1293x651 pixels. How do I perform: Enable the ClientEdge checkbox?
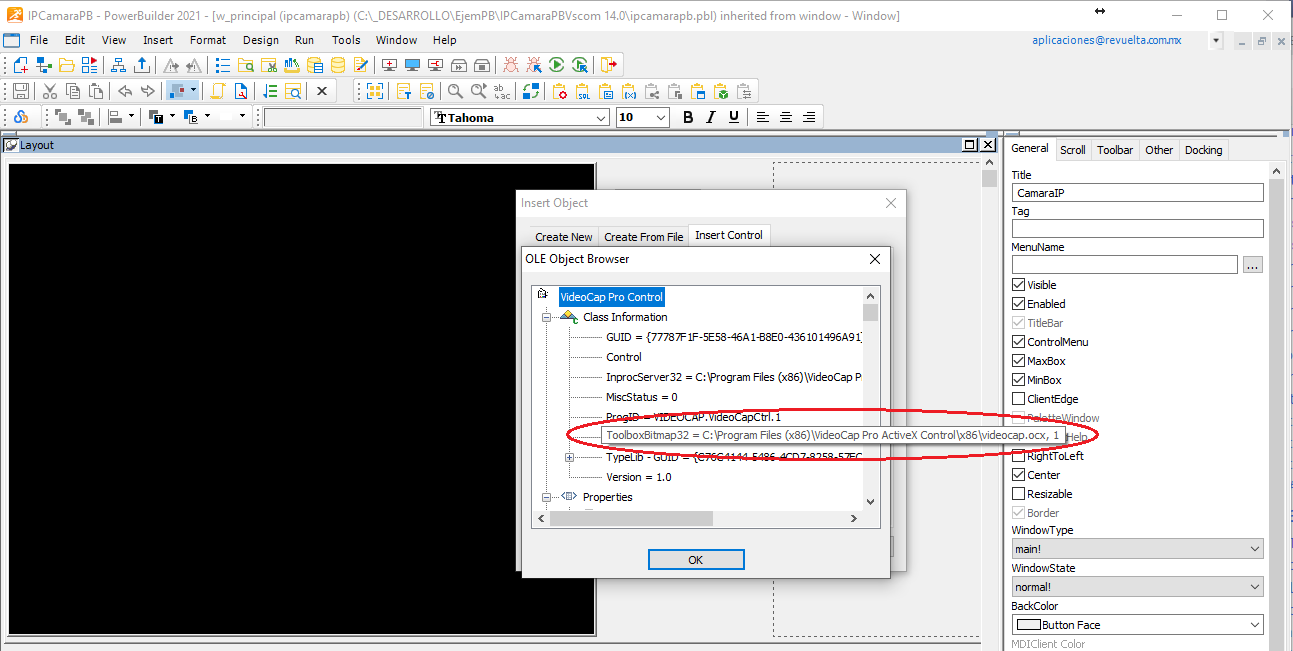click(1019, 399)
